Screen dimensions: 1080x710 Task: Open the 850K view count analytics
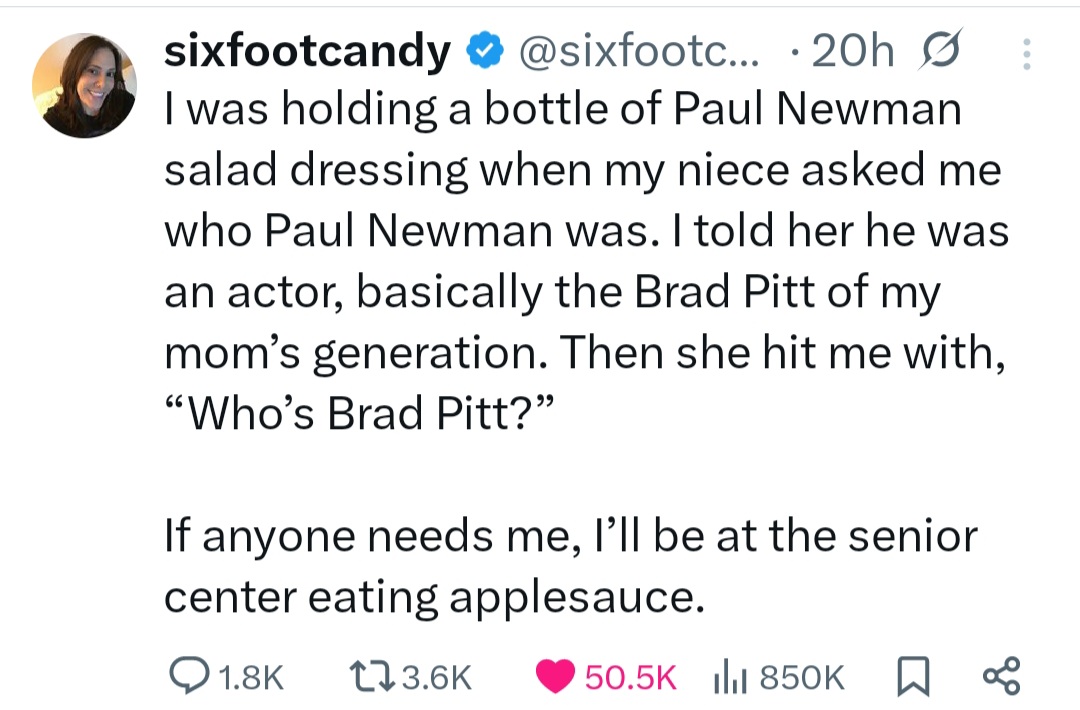click(x=802, y=678)
